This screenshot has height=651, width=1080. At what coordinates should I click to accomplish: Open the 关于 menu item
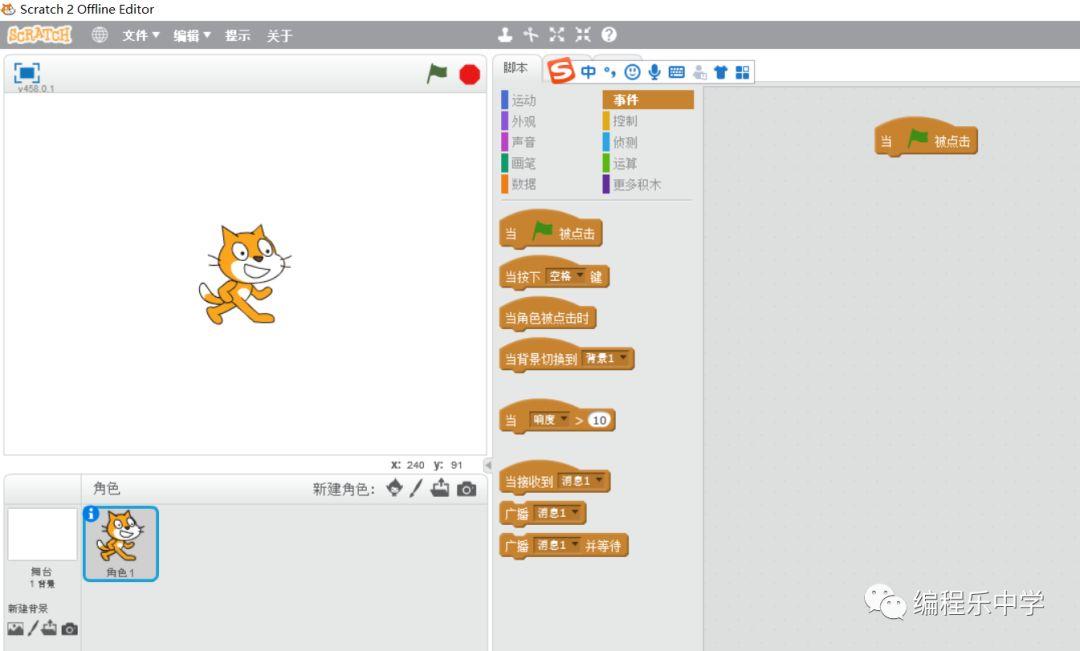click(280, 35)
